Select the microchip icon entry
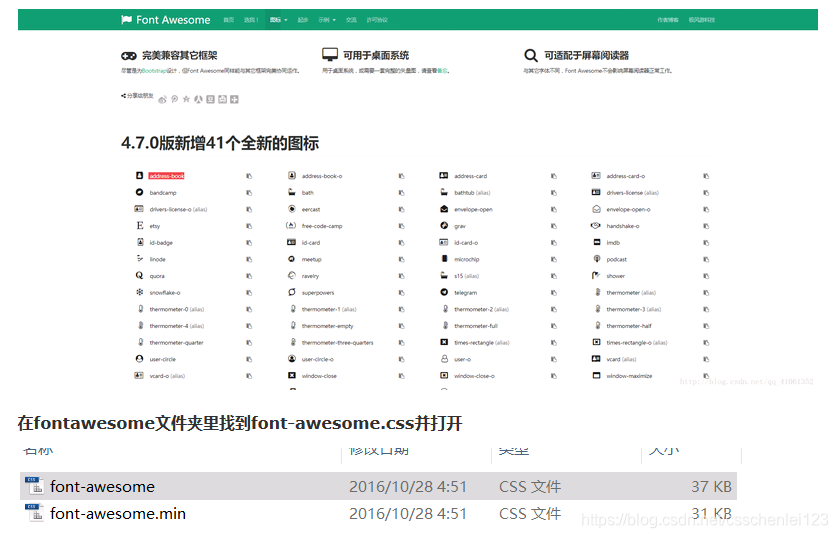Image resolution: width=838 pixels, height=538 pixels. [x=460, y=259]
